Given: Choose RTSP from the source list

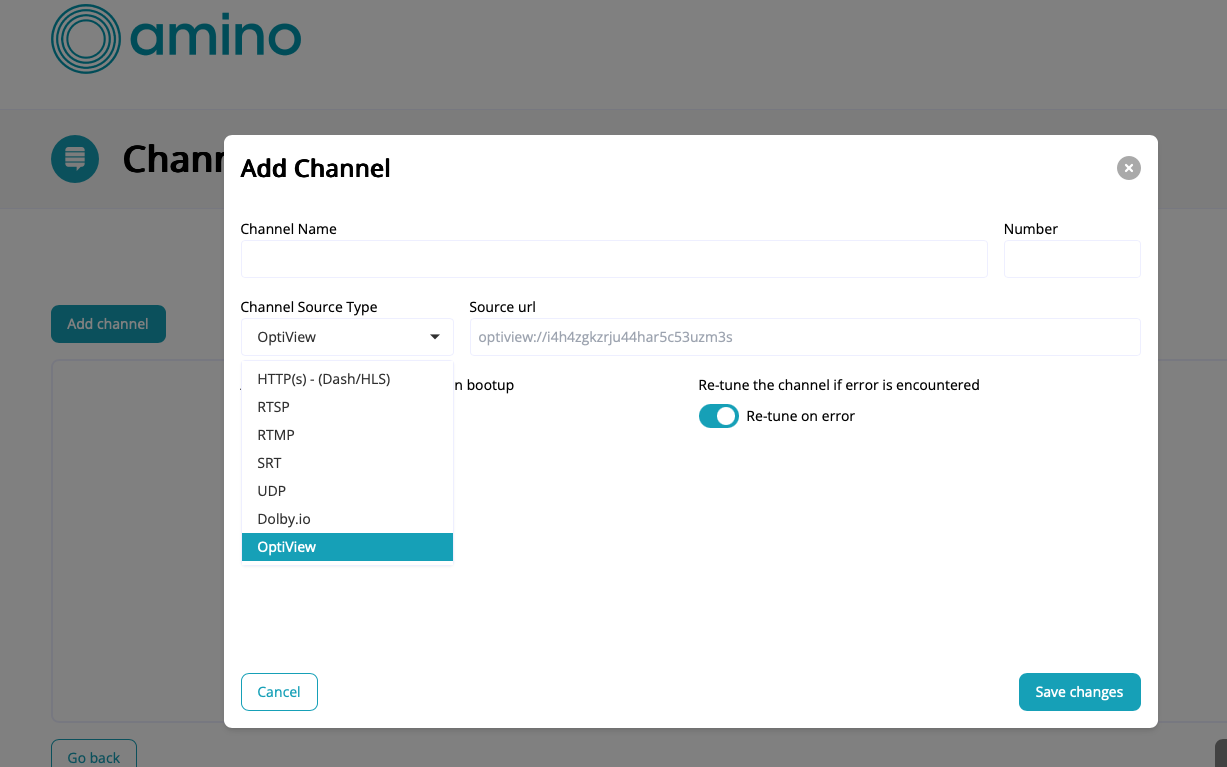Looking at the screenshot, I should (x=273, y=407).
